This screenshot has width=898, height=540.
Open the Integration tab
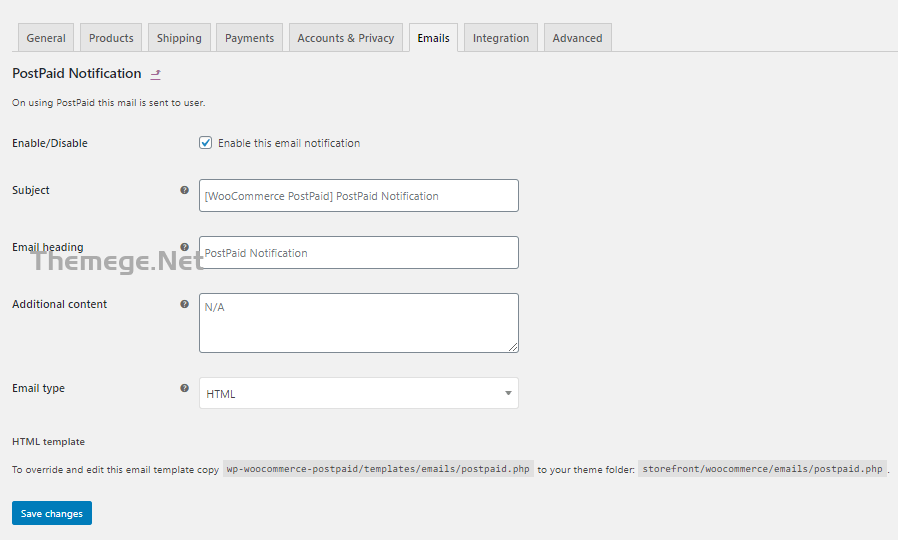(501, 38)
